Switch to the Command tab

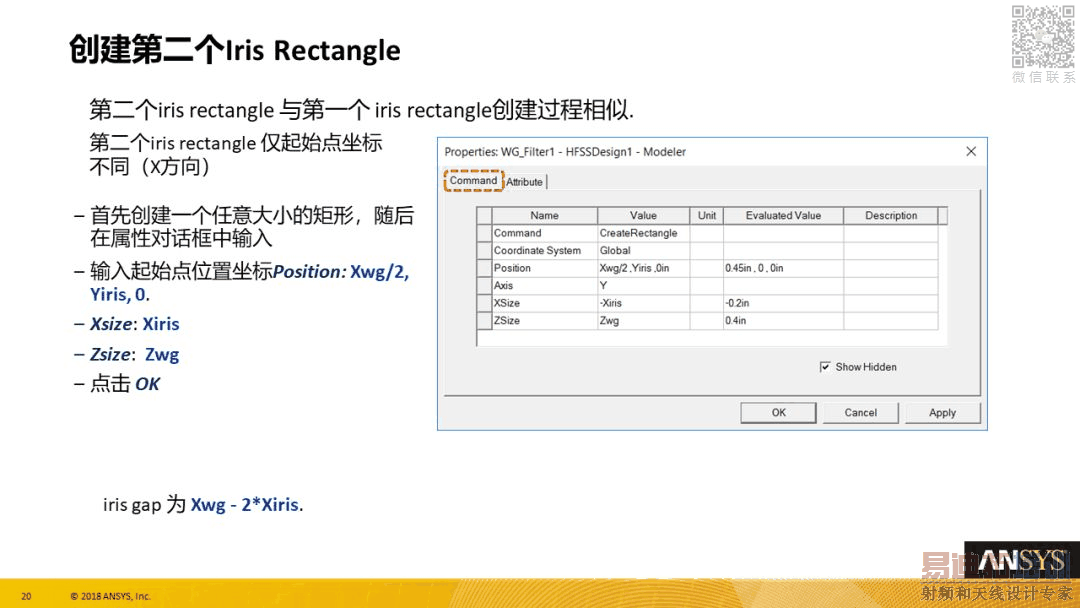point(473,180)
